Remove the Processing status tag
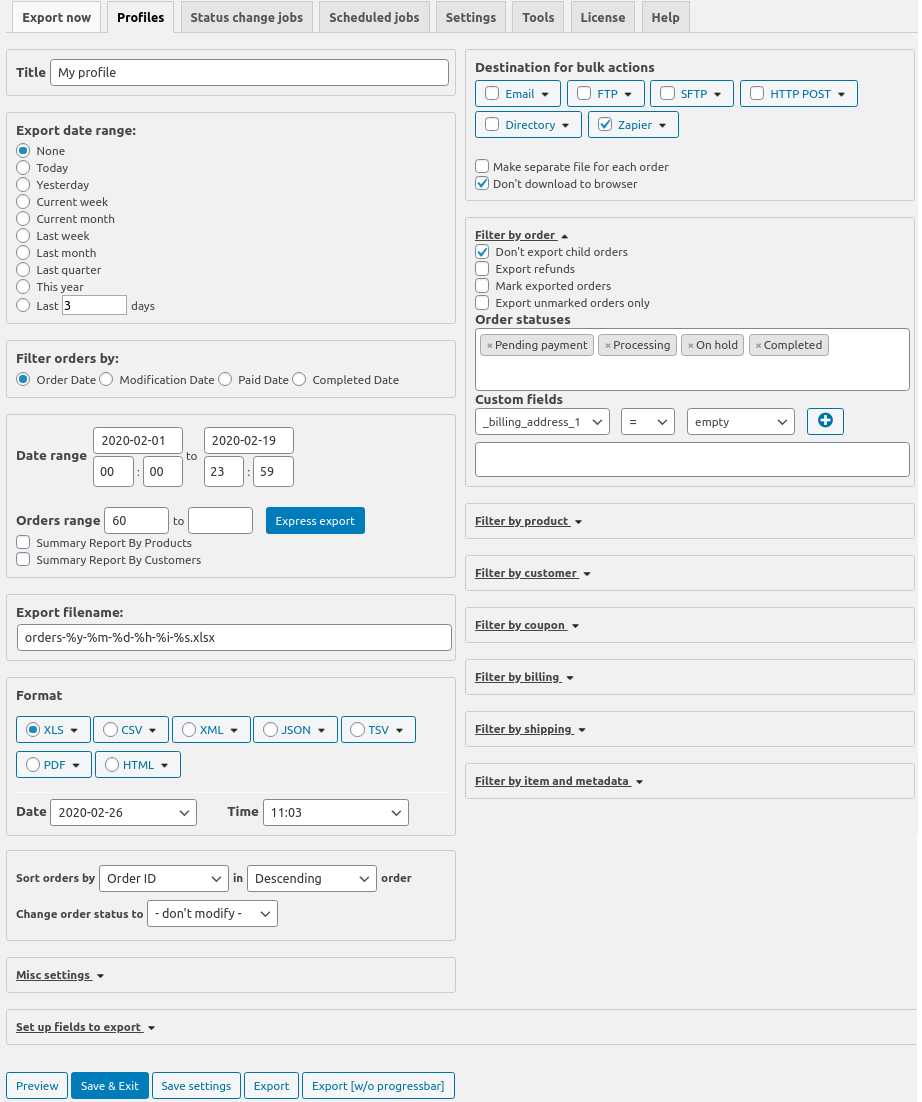Screen dimensions: 922x1102 click(x=608, y=346)
